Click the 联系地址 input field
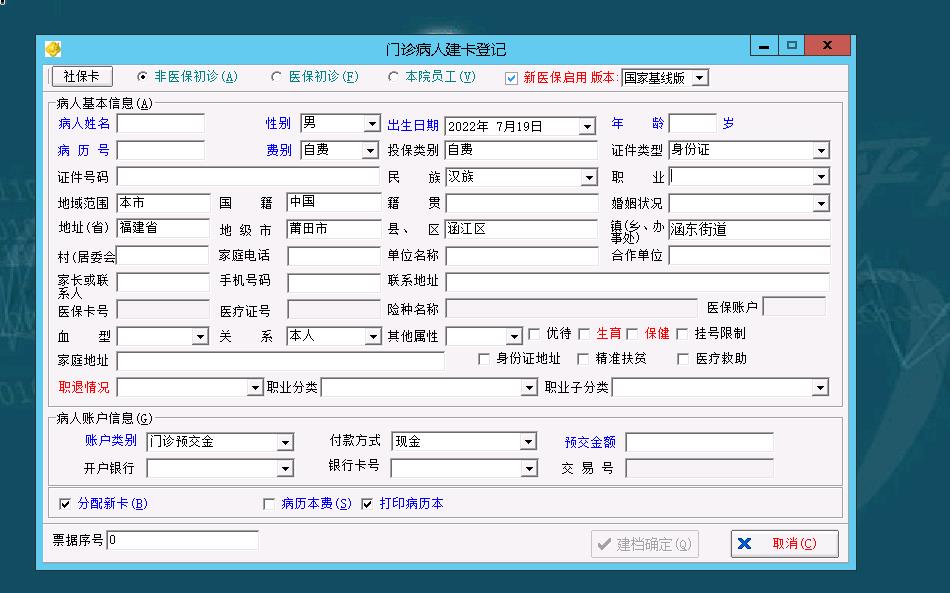 point(637,282)
